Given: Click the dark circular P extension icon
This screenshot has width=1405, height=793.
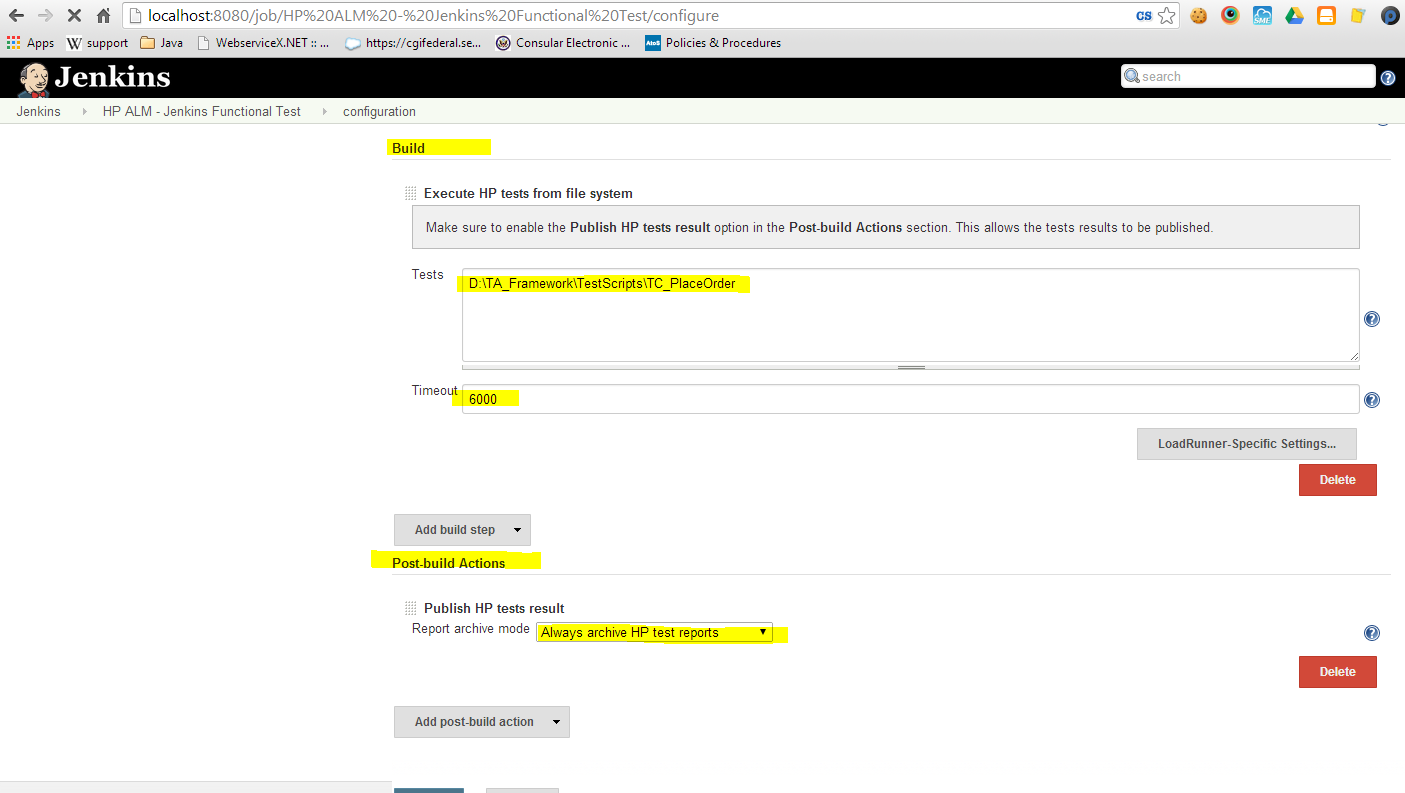Looking at the screenshot, I should click(1389, 16).
